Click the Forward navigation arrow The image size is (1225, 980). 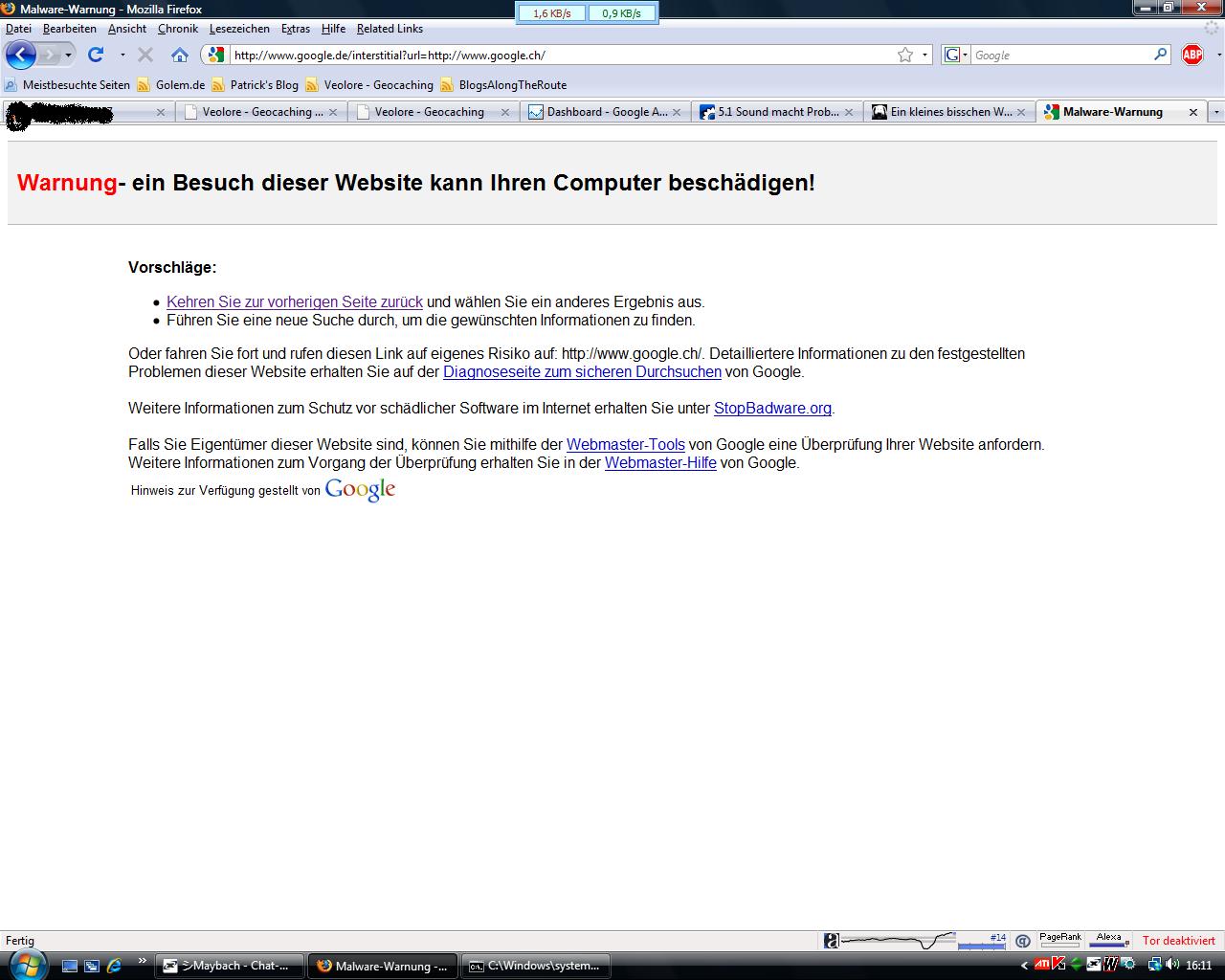point(48,55)
